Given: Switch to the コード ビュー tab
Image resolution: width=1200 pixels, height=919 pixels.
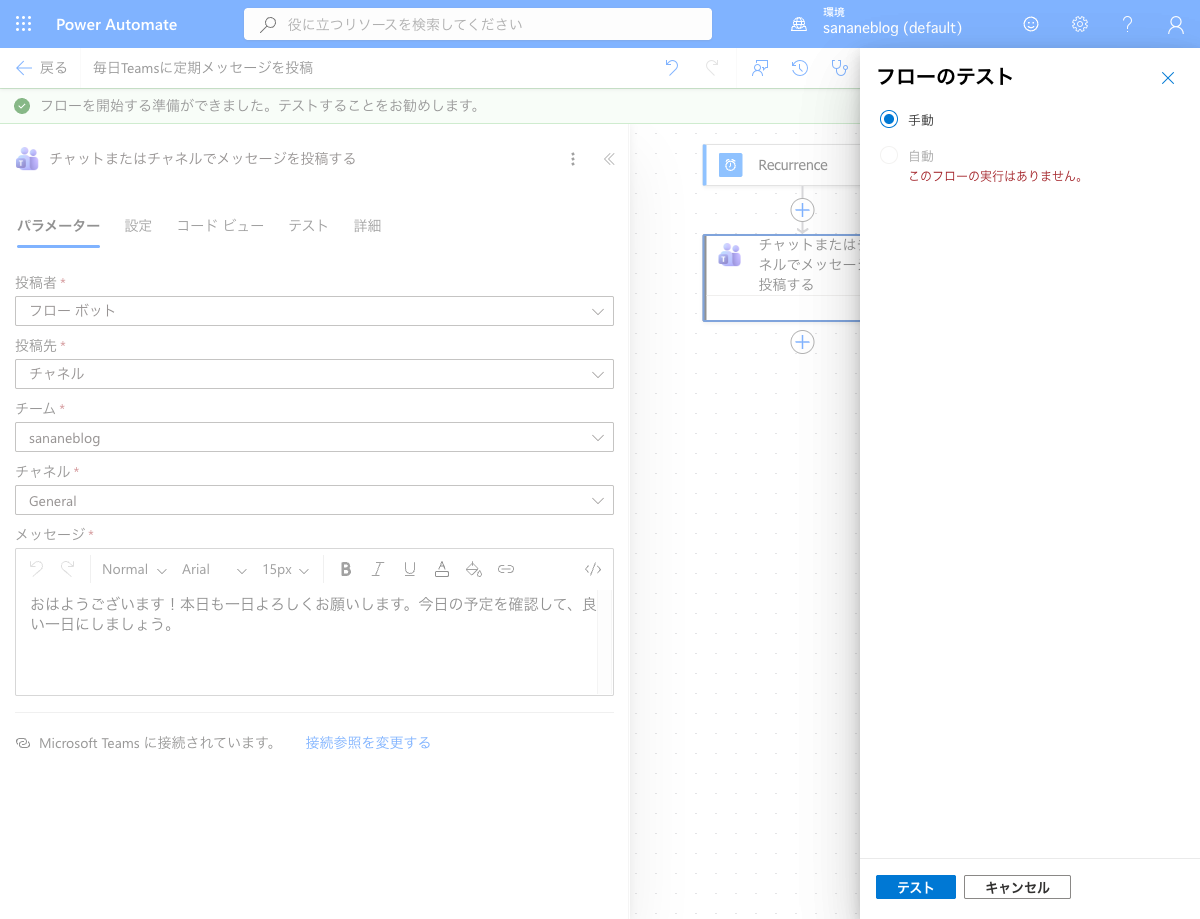Looking at the screenshot, I should pos(220,226).
